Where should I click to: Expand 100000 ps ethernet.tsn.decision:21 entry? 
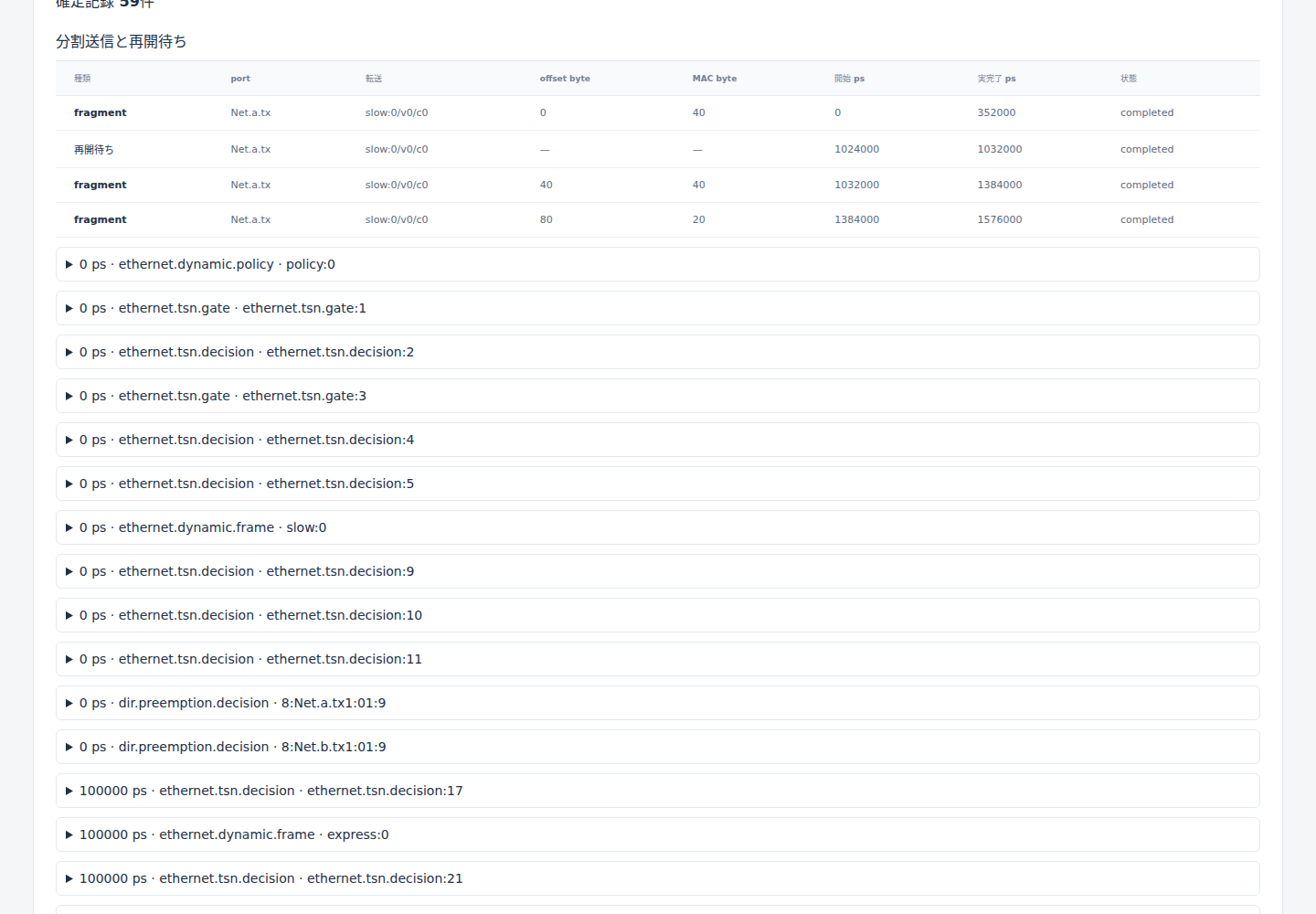(x=657, y=878)
